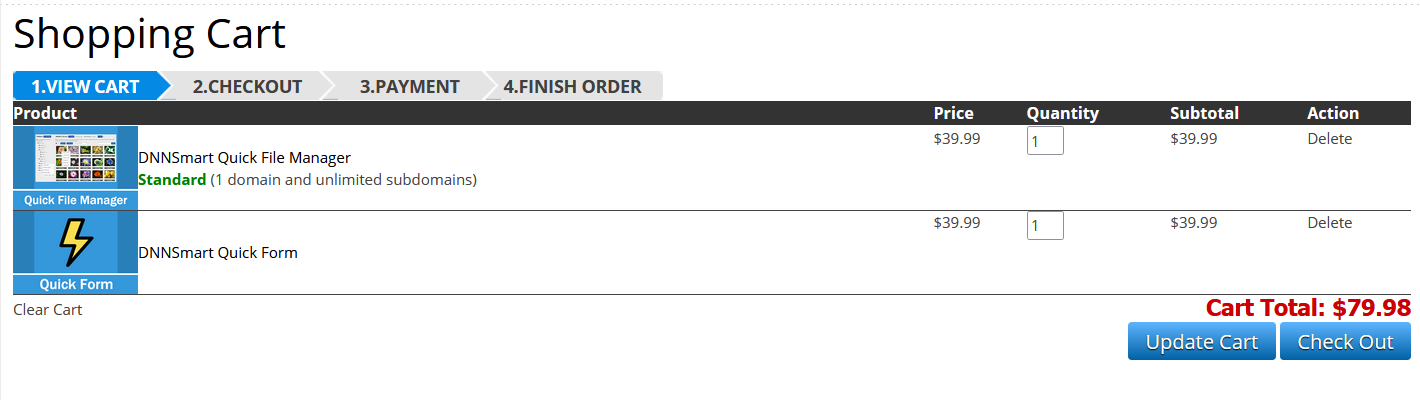Image resolution: width=1420 pixels, height=400 pixels.
Task: Click quantity field for Quick File Manager
Action: click(1044, 141)
